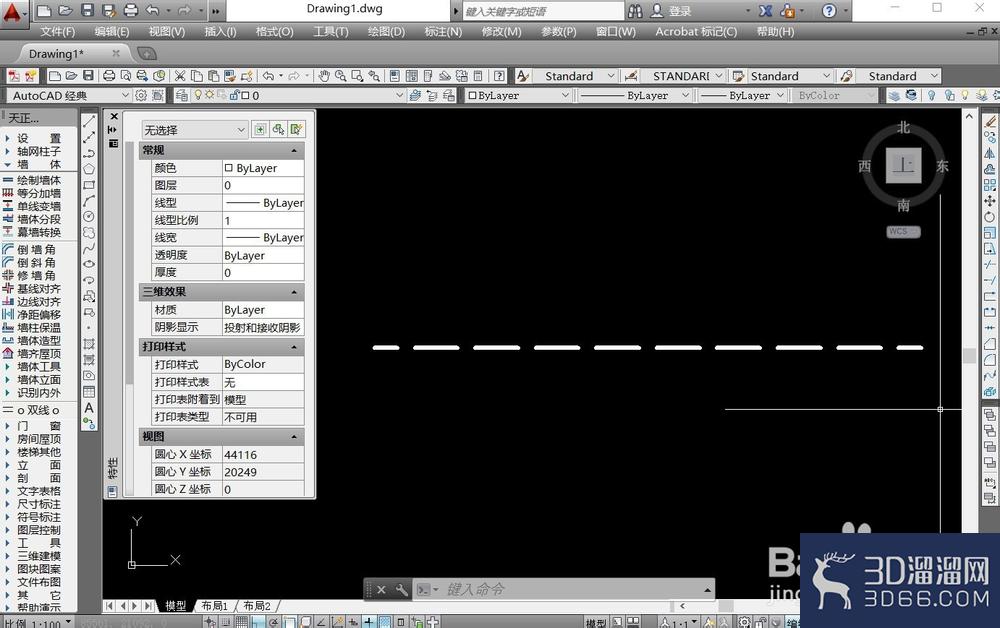Image resolution: width=1000 pixels, height=628 pixels.
Task: Click the 登录 sign-in link
Action: click(x=680, y=11)
